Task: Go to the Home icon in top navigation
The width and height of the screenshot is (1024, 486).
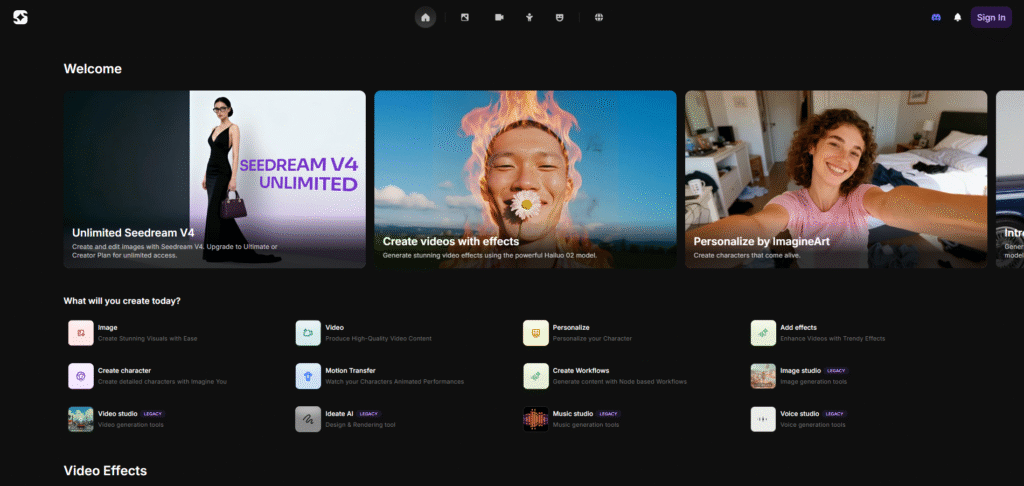Action: (425, 18)
